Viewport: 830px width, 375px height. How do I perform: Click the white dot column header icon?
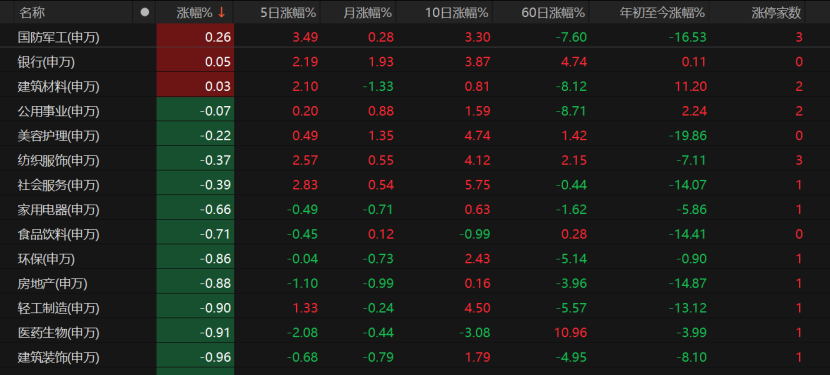click(x=145, y=12)
